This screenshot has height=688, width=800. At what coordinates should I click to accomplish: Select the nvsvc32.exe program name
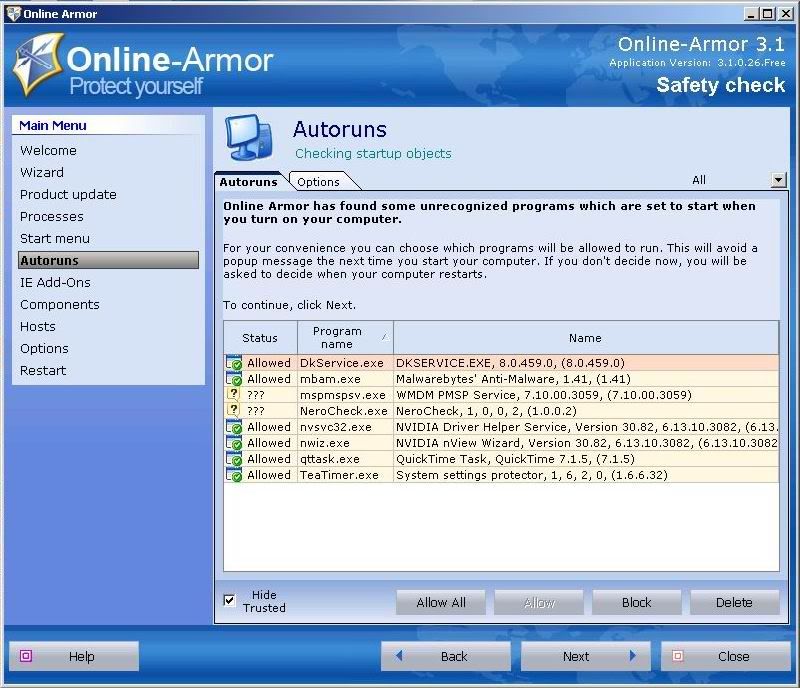coord(336,427)
